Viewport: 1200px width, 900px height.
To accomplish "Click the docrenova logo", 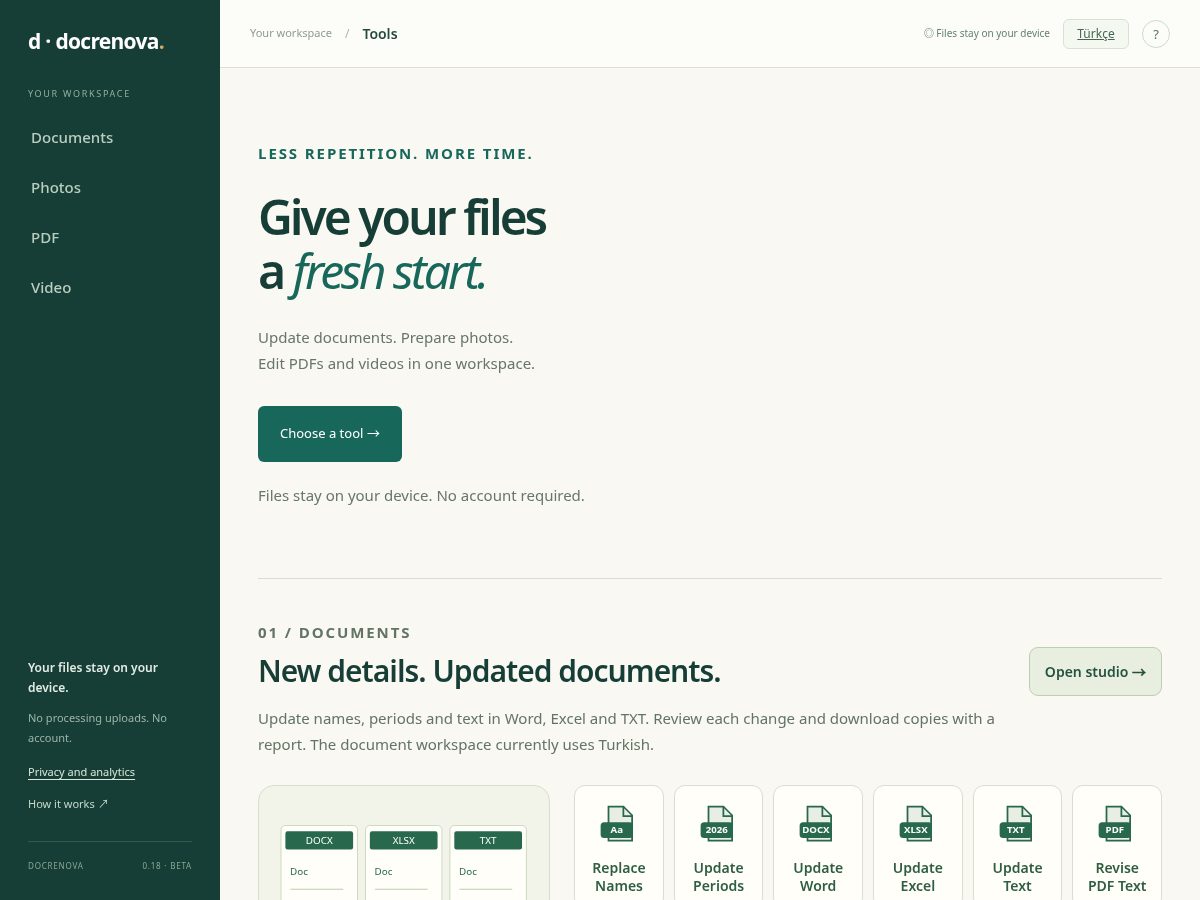I will click(x=96, y=41).
